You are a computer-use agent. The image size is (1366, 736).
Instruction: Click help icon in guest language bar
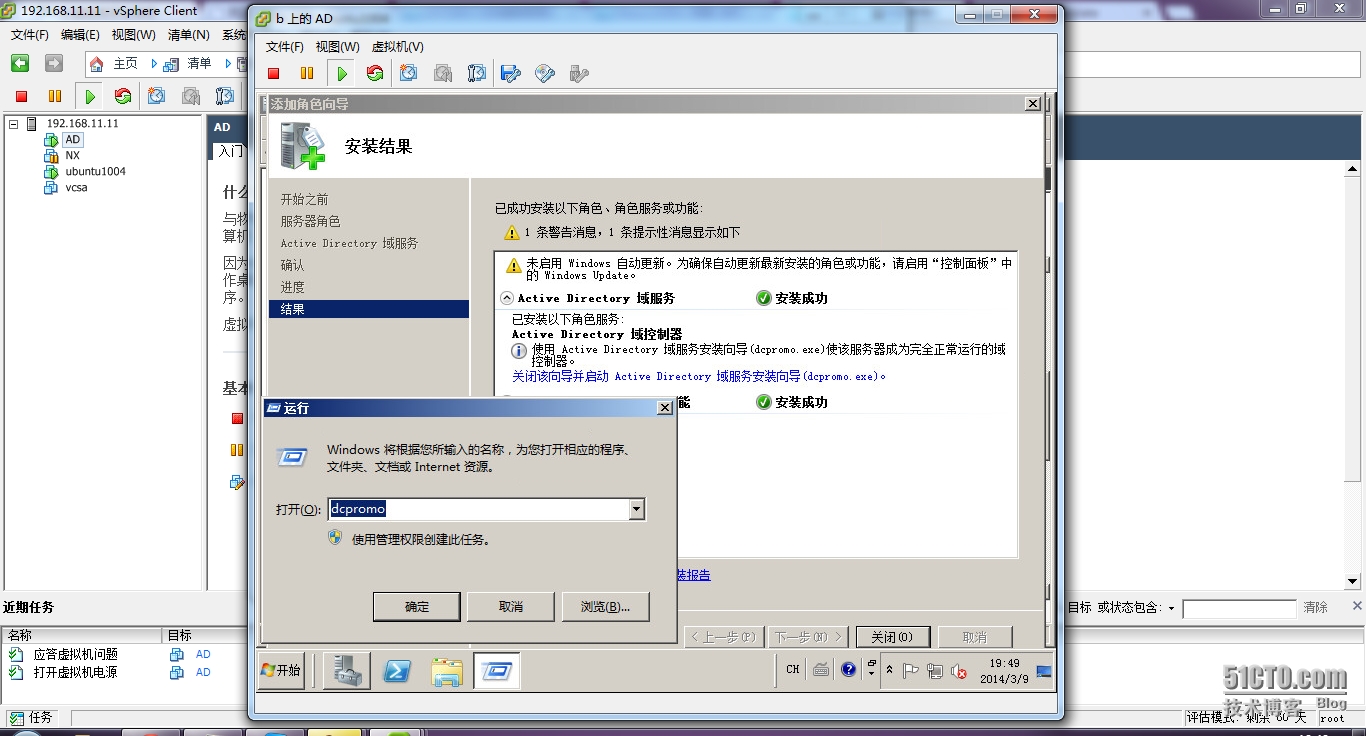pyautogui.click(x=849, y=669)
